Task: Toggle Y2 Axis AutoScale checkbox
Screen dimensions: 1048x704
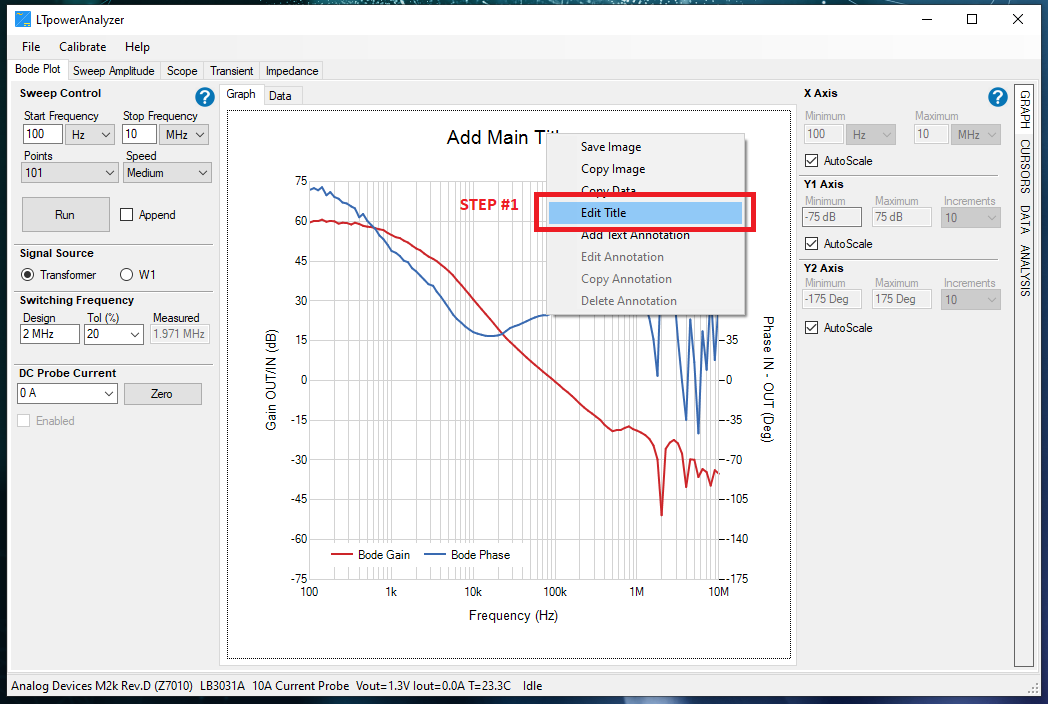Action: coord(812,328)
